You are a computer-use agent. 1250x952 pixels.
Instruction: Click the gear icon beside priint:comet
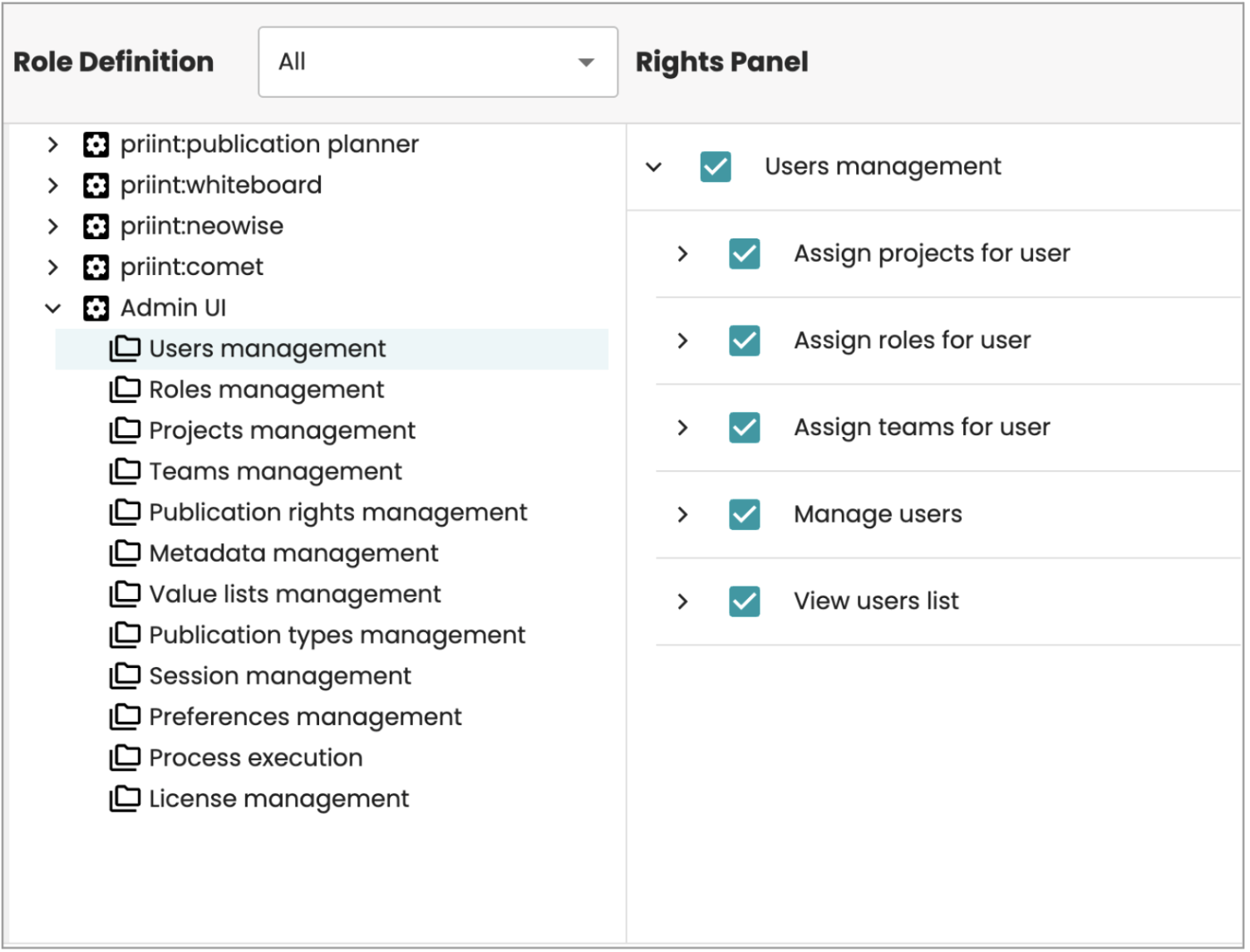96,267
